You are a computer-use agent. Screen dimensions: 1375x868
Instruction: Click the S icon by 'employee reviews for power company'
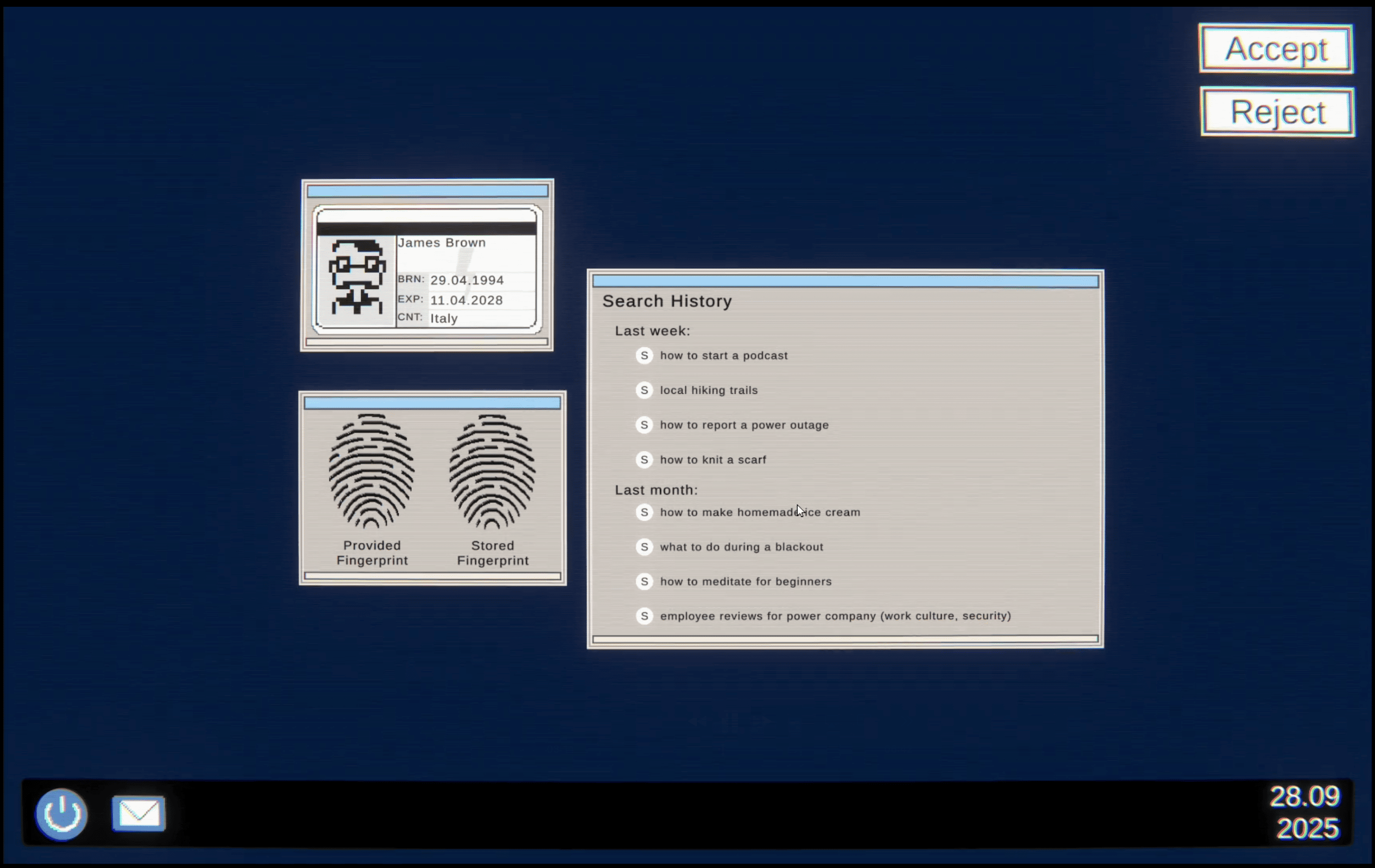click(644, 616)
